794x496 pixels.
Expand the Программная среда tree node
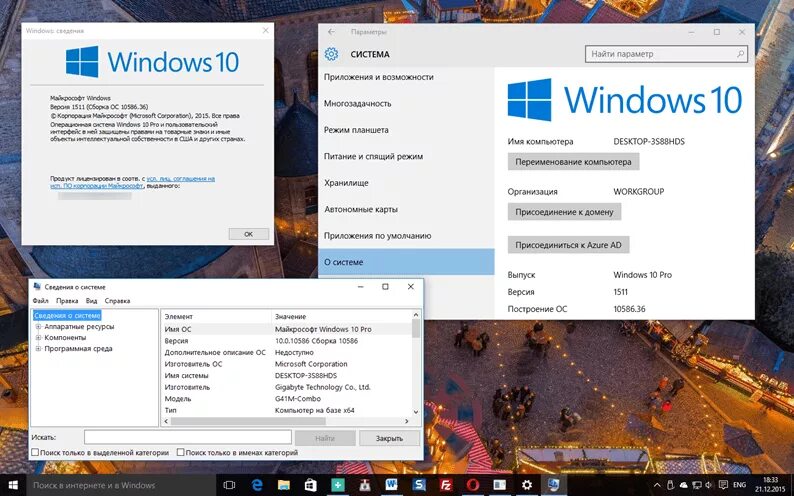coord(38,349)
